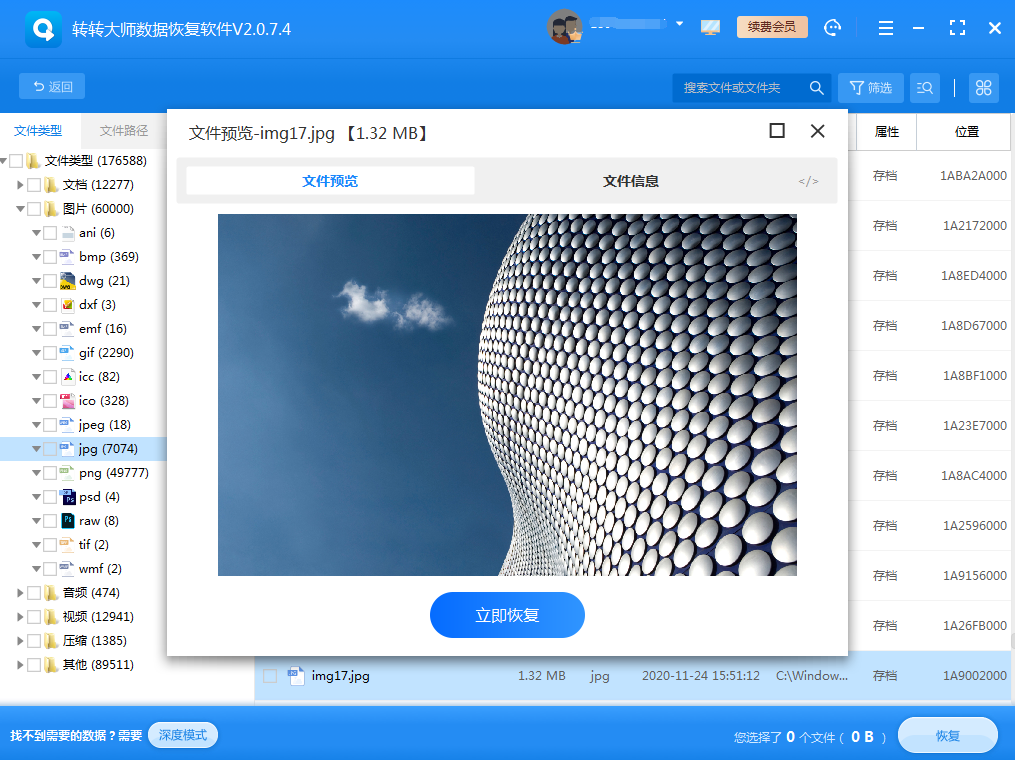Click the monitor icon in the title bar
1015x760 pixels.
(x=710, y=27)
